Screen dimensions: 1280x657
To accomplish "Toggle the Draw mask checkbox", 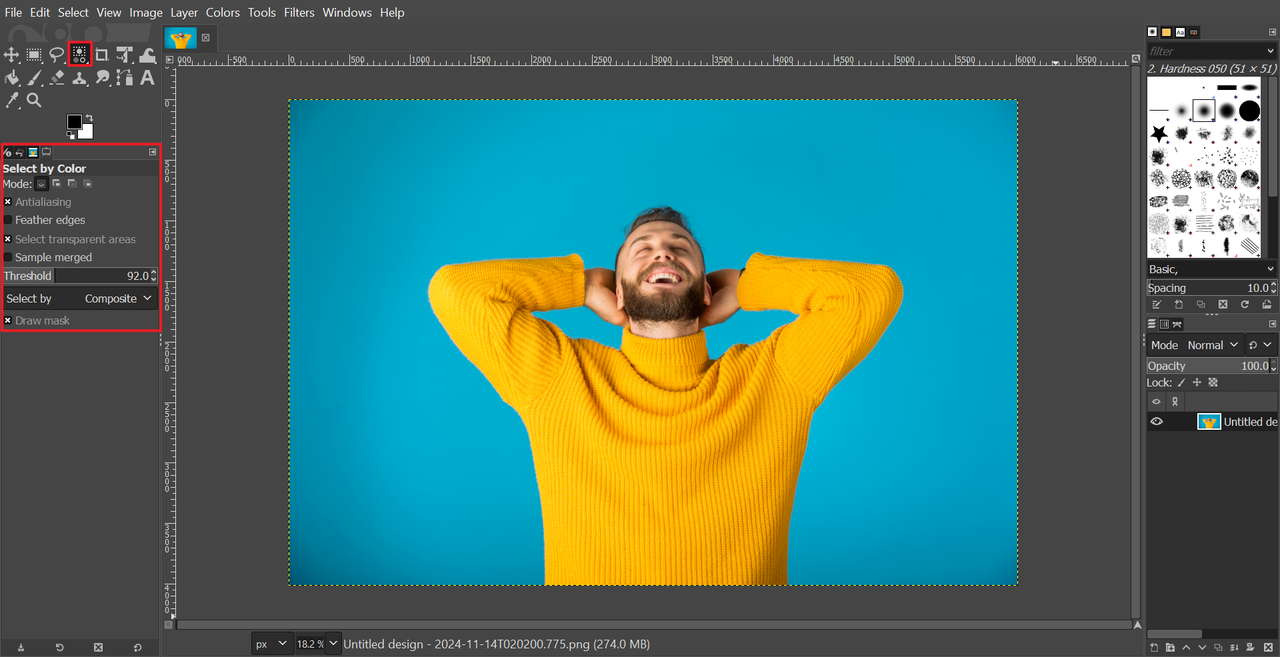I will click(8, 320).
